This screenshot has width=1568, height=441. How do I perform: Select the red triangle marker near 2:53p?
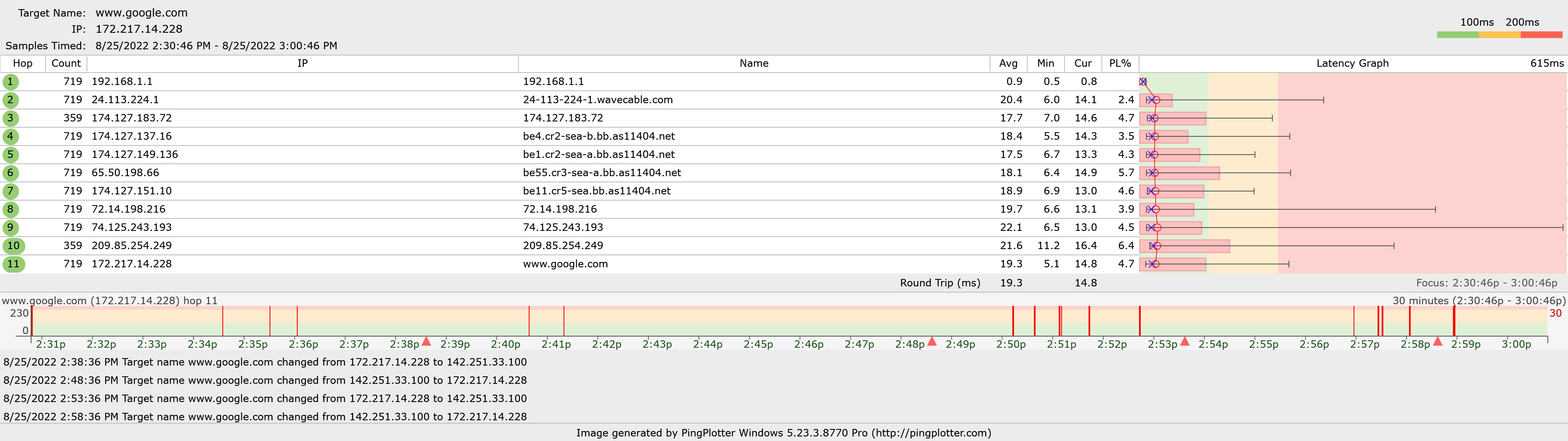click(x=1185, y=341)
